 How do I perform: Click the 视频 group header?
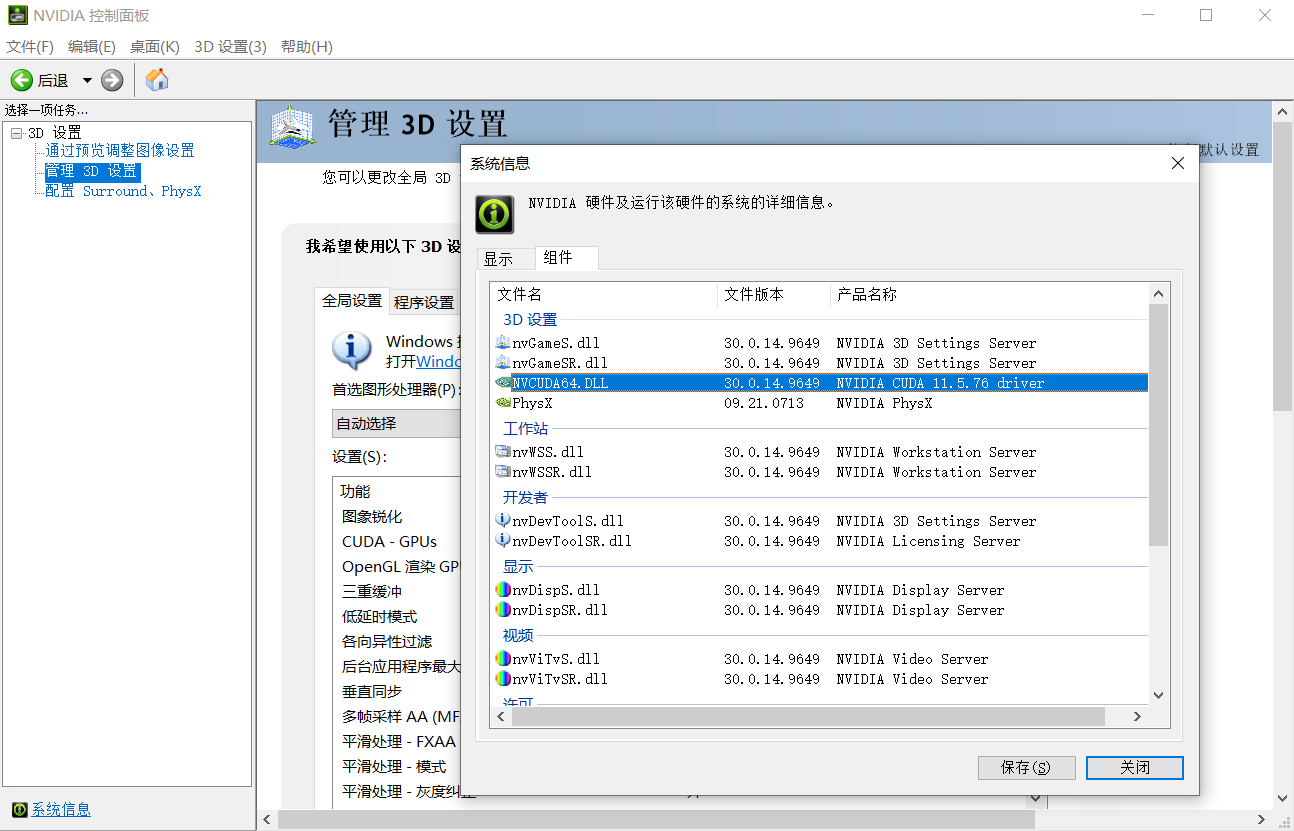point(518,636)
